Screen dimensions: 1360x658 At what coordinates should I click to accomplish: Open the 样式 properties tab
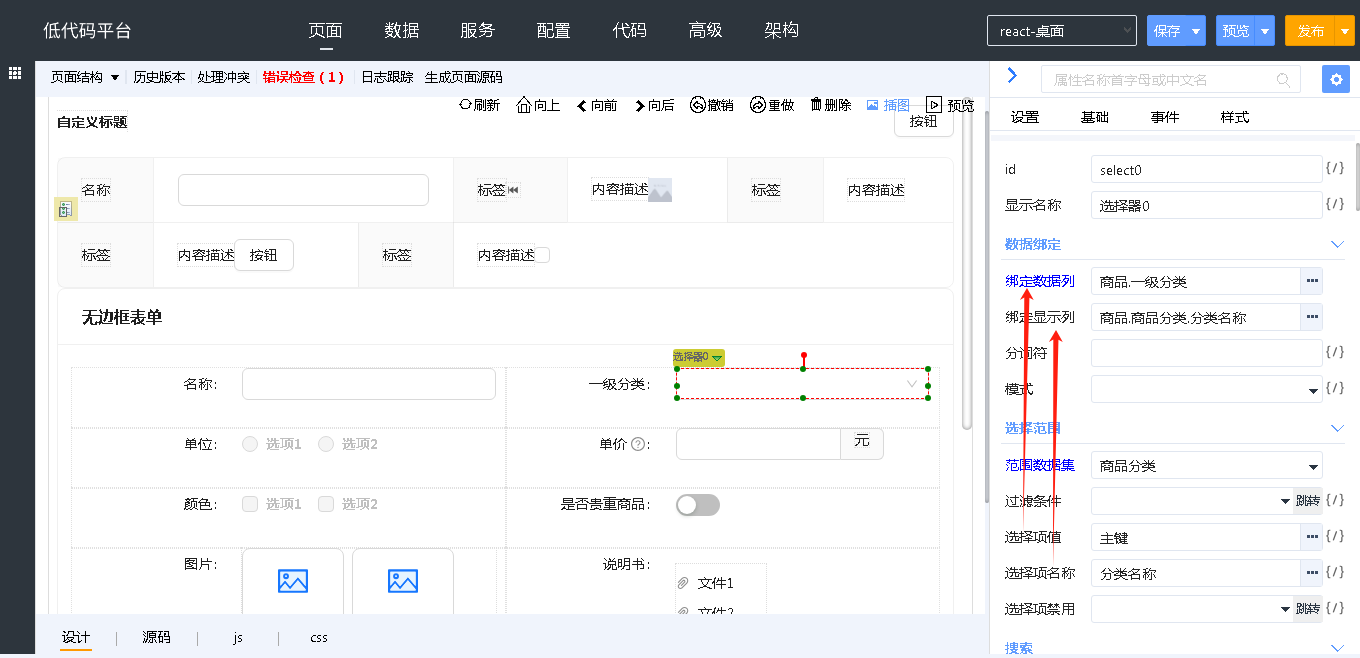(1235, 117)
